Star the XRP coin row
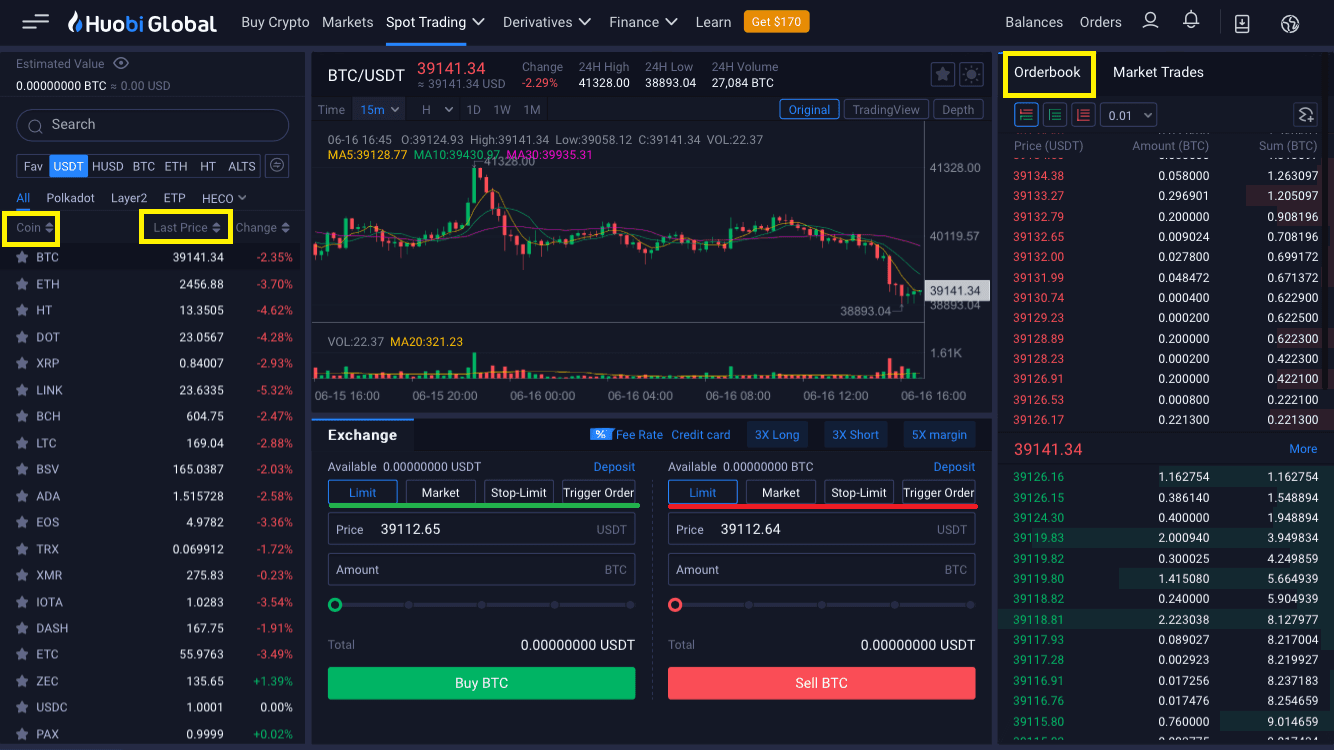 22,363
